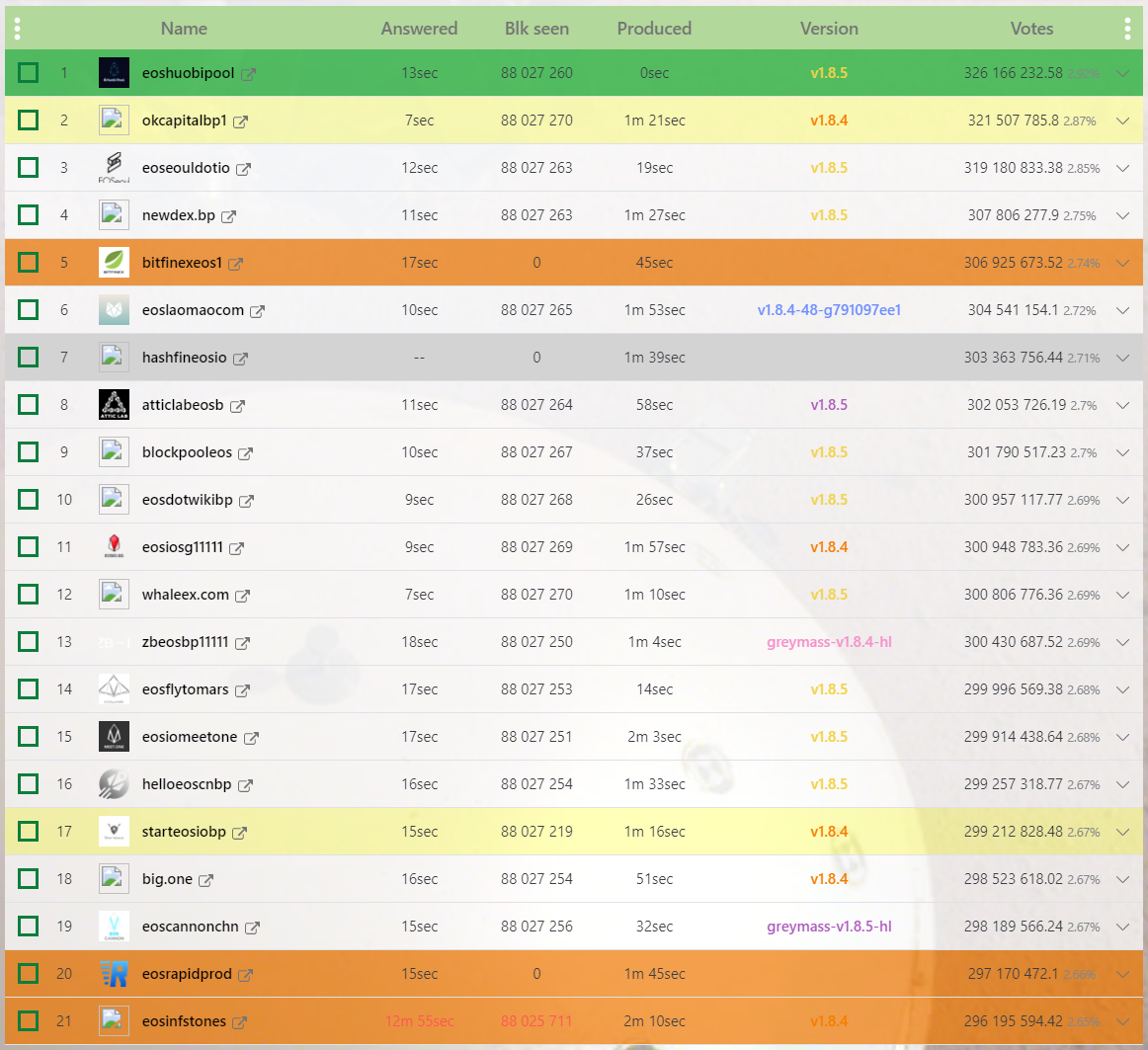Click the atticlabeosb triangle logo
1148x1050 pixels.
point(114,404)
